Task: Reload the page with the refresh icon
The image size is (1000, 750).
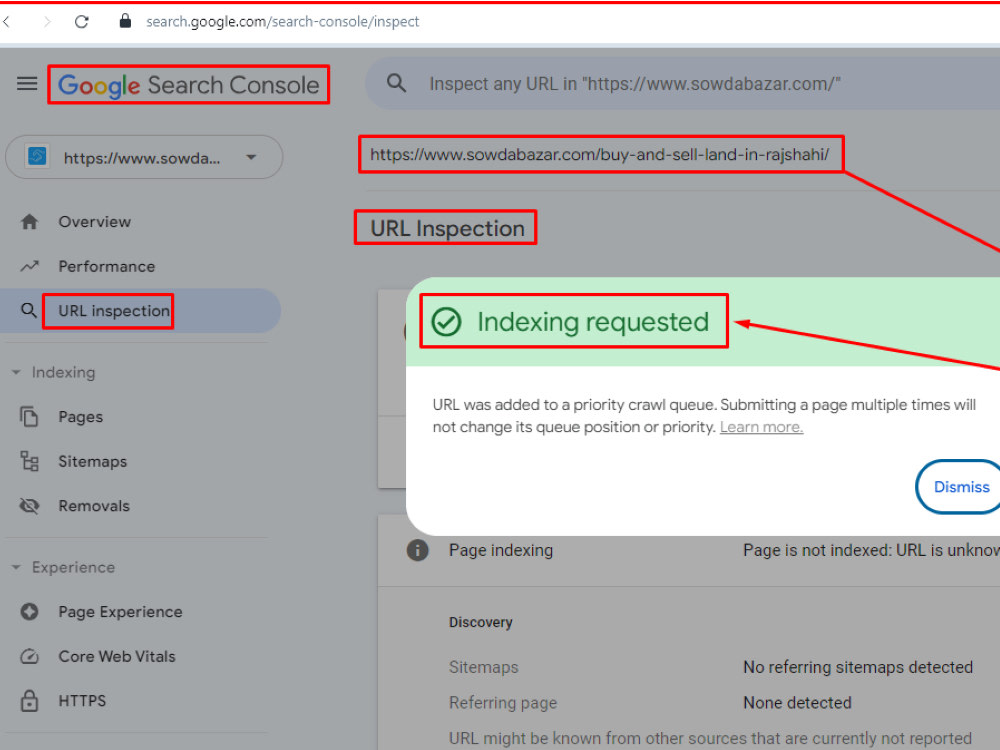Action: (x=82, y=22)
